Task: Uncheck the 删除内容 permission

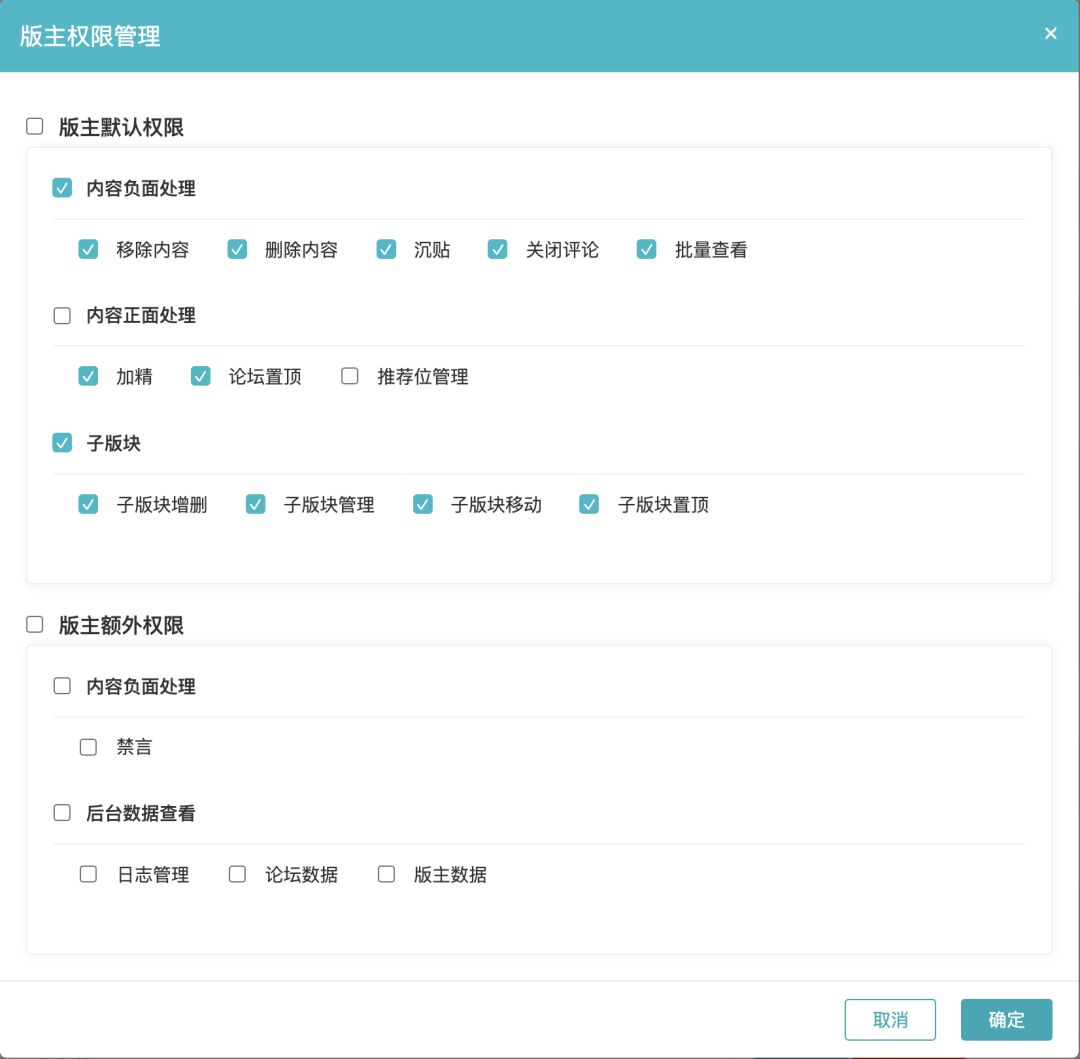Action: [x=237, y=249]
